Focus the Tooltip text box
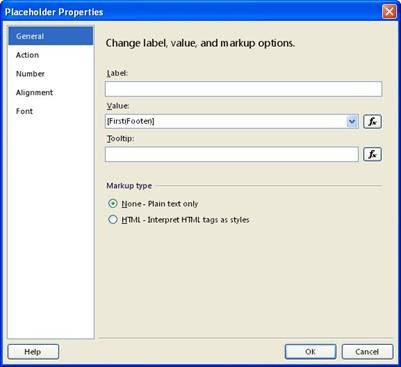401x367 pixels. 232,154
